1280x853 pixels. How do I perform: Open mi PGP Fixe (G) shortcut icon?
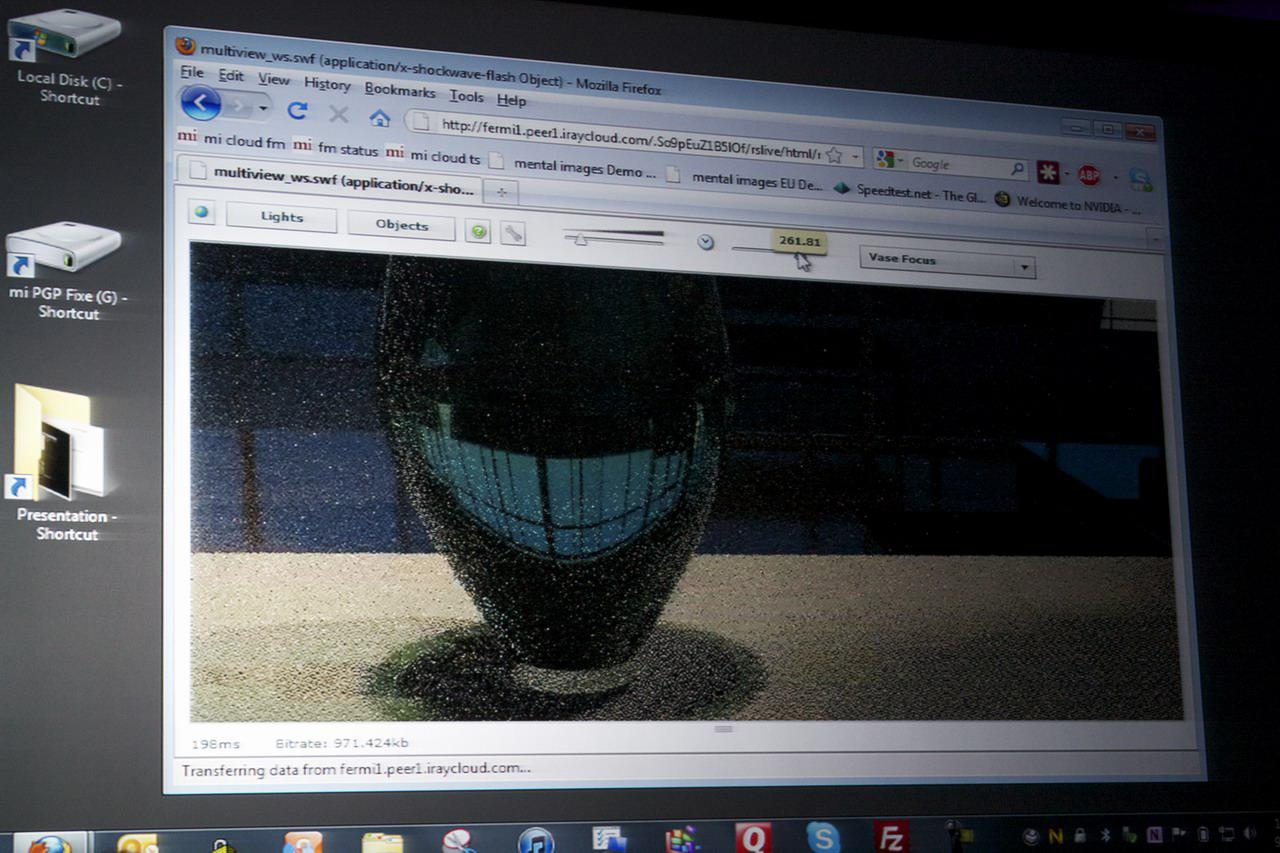coord(68,270)
